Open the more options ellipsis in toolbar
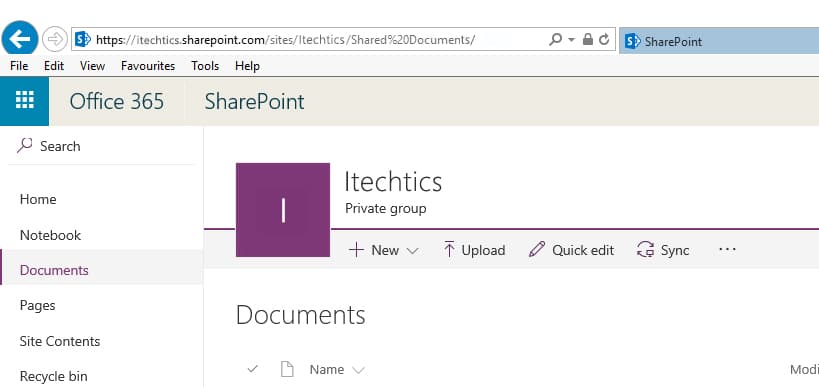 pyautogui.click(x=727, y=249)
